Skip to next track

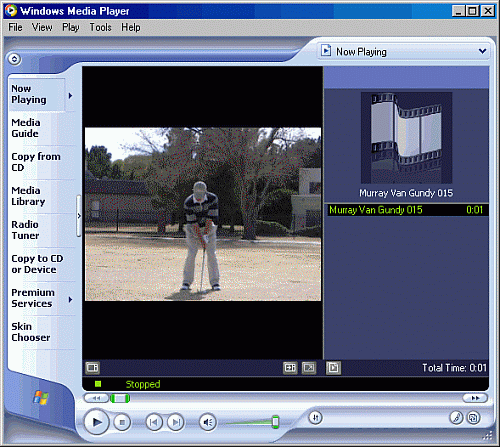coord(176,422)
